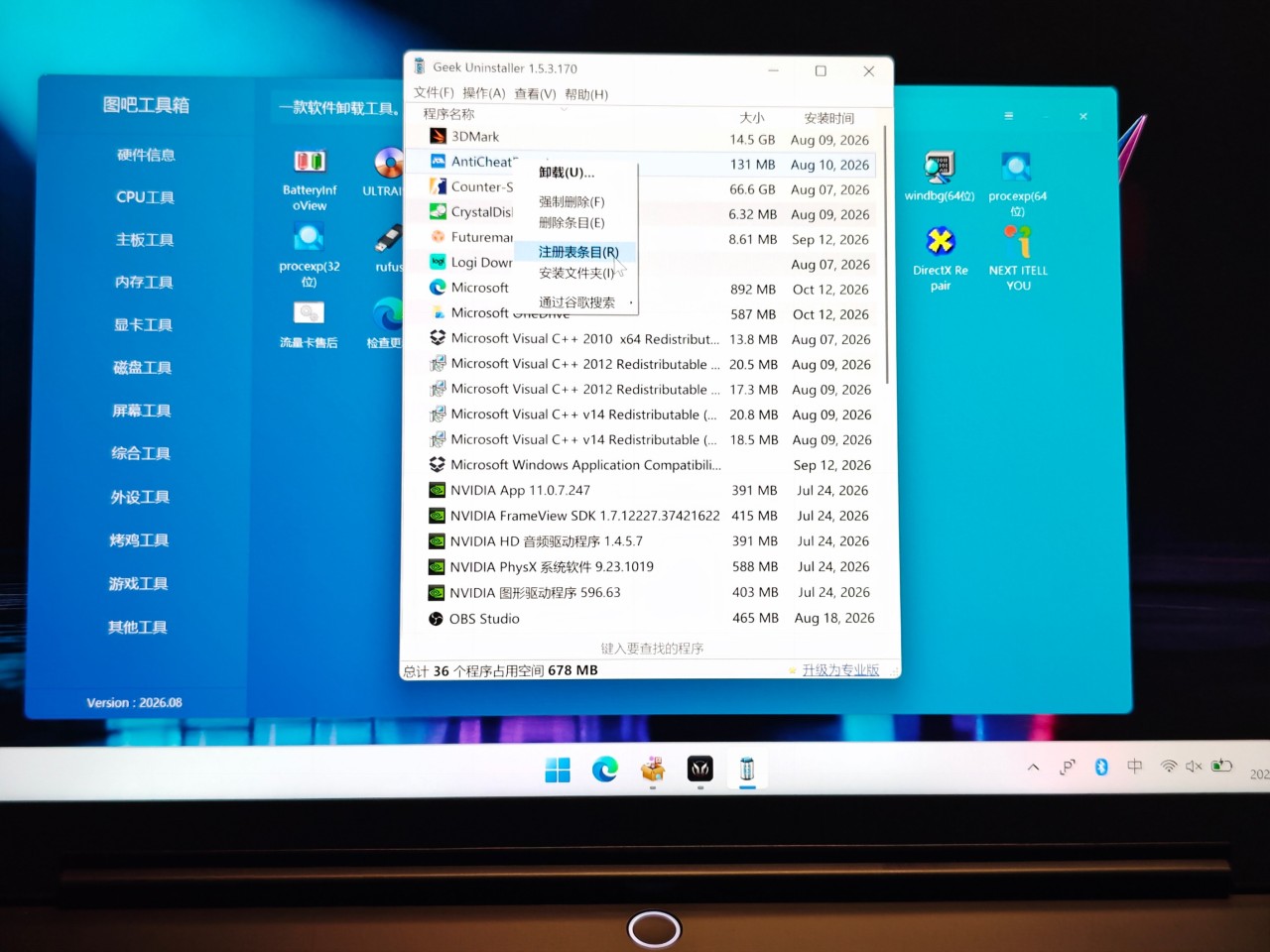Select CPU工具 in the toolbox sidebar
The width and height of the screenshot is (1270, 952).
(145, 197)
